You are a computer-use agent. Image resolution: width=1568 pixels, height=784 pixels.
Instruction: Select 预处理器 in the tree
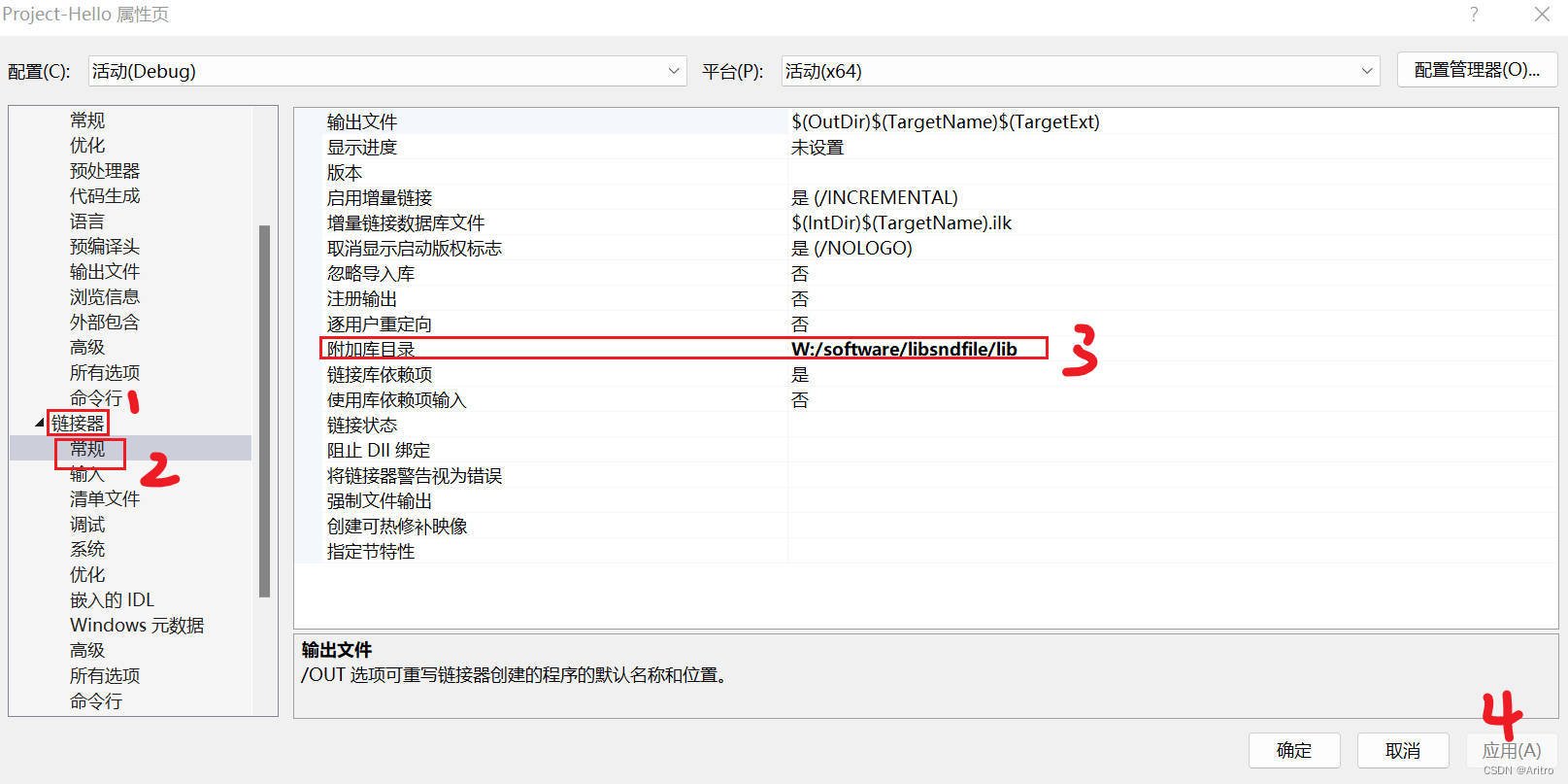(105, 171)
